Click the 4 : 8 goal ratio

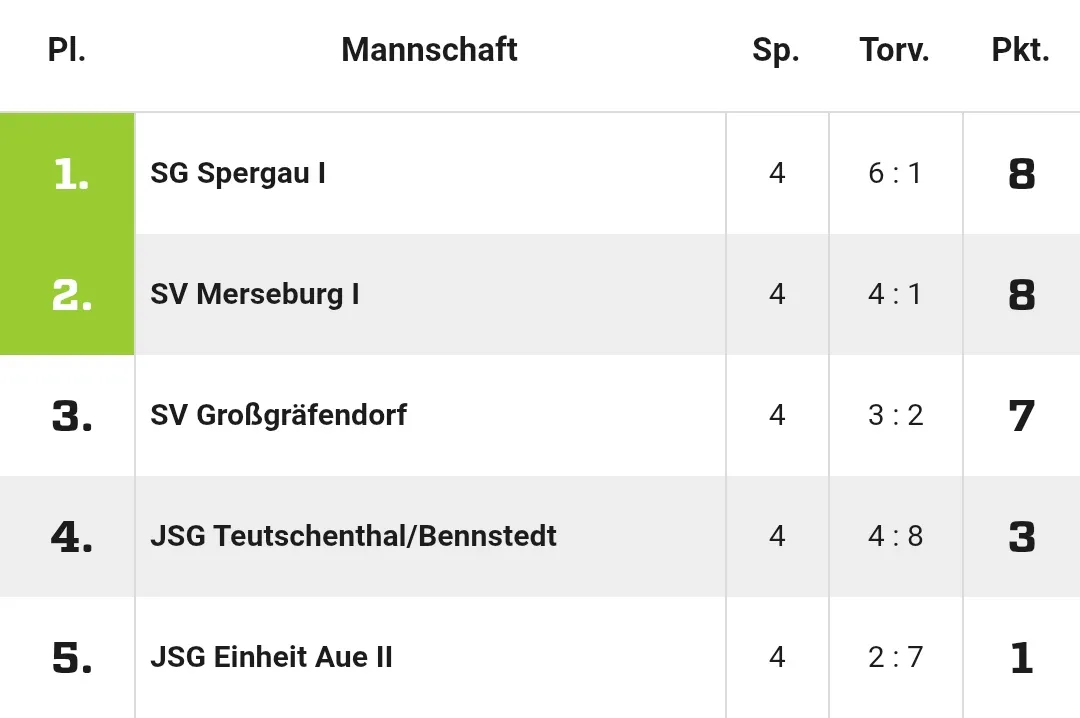point(895,536)
